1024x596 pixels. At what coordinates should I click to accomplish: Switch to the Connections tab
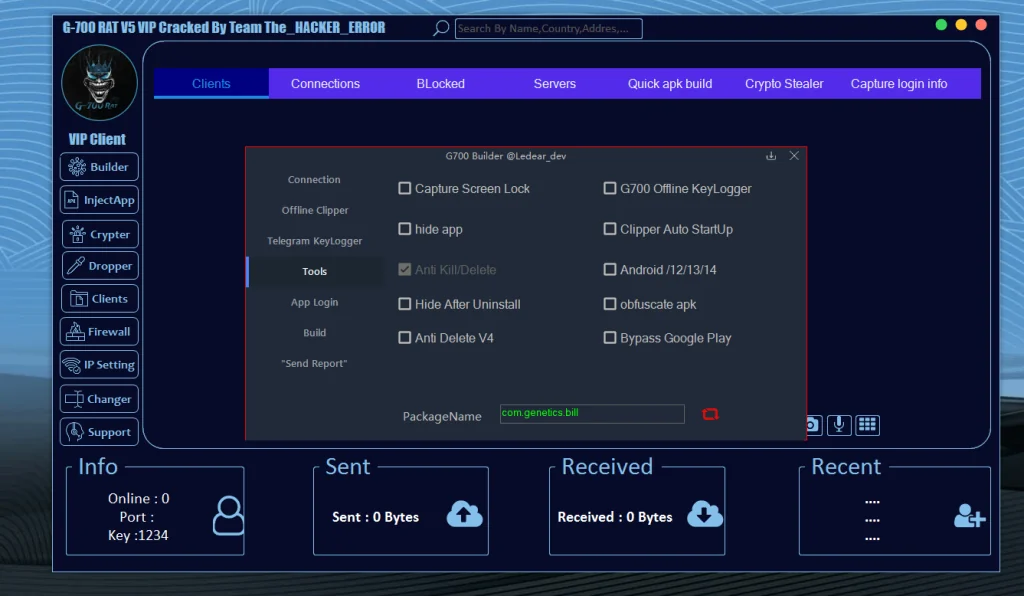pos(325,83)
